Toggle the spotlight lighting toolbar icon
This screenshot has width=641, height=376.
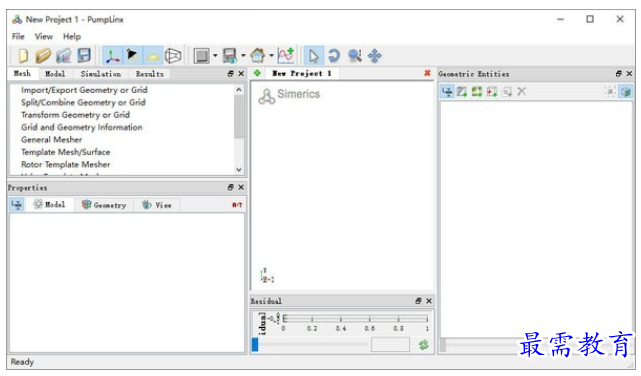click(x=132, y=56)
